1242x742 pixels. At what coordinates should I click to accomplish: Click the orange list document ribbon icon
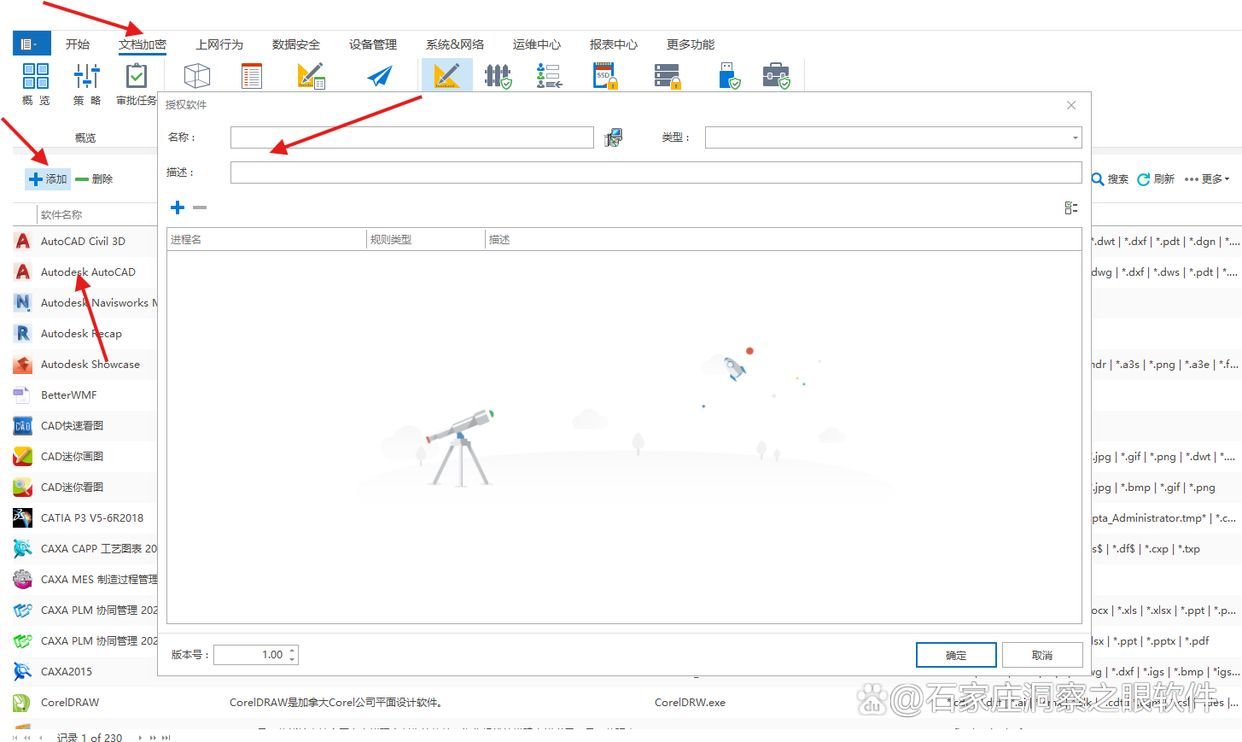point(252,76)
